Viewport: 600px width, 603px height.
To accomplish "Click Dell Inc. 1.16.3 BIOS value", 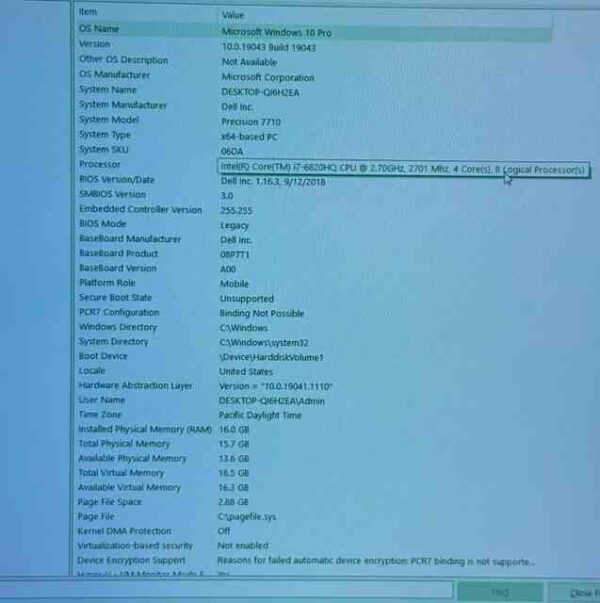I will (273, 182).
